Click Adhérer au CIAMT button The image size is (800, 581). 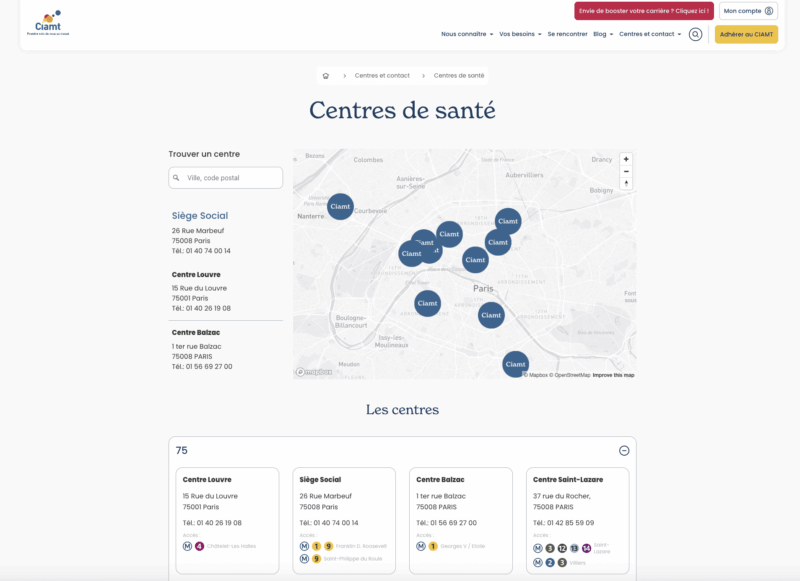pyautogui.click(x=746, y=34)
